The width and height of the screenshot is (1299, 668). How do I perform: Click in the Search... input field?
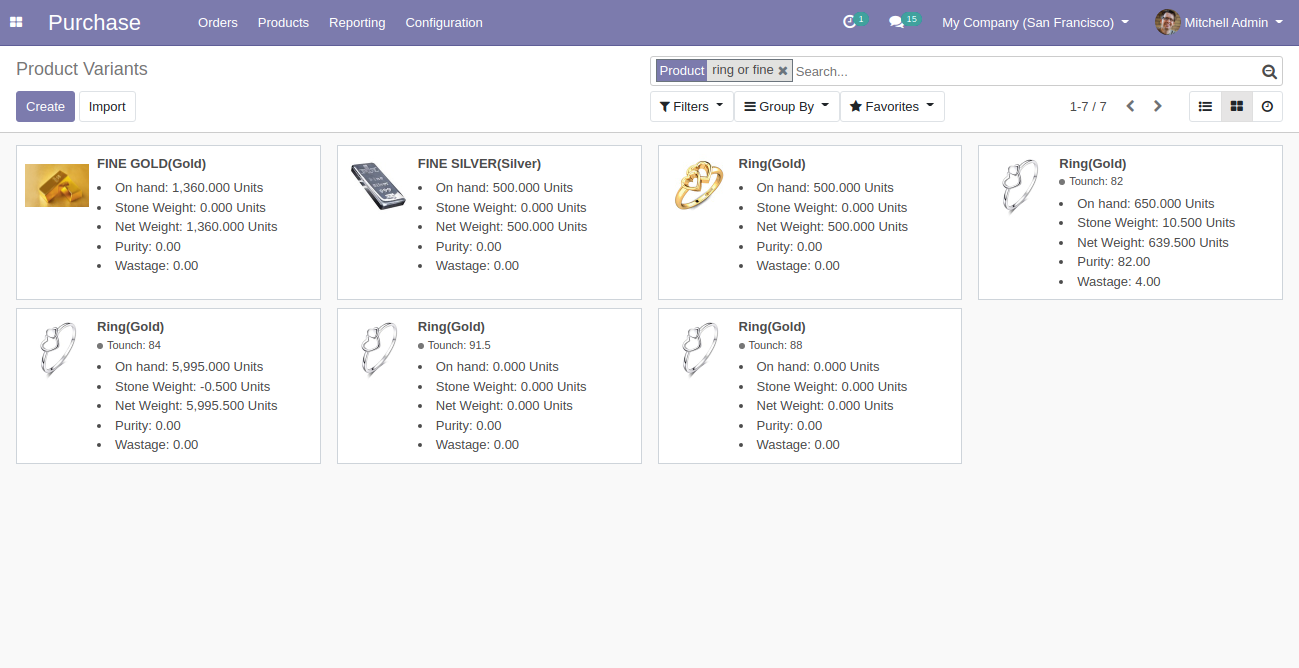click(x=1025, y=71)
